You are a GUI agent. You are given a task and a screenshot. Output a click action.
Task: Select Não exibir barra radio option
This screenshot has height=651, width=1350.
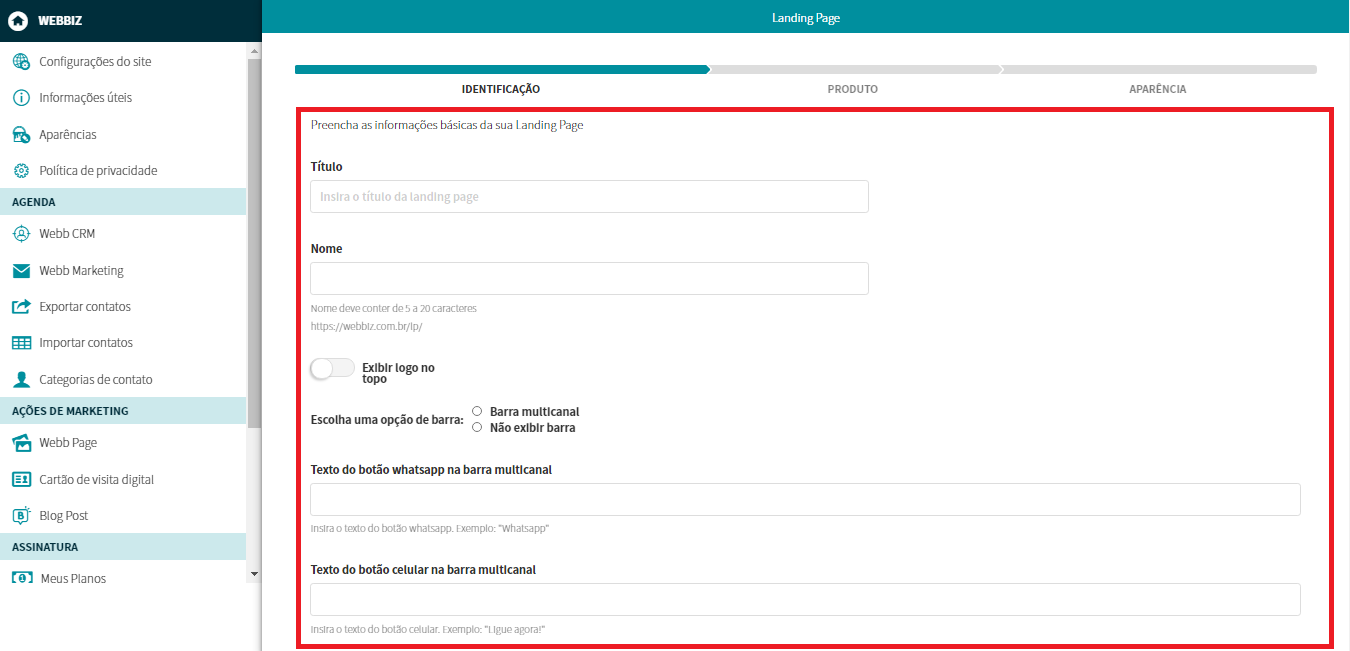coord(477,427)
